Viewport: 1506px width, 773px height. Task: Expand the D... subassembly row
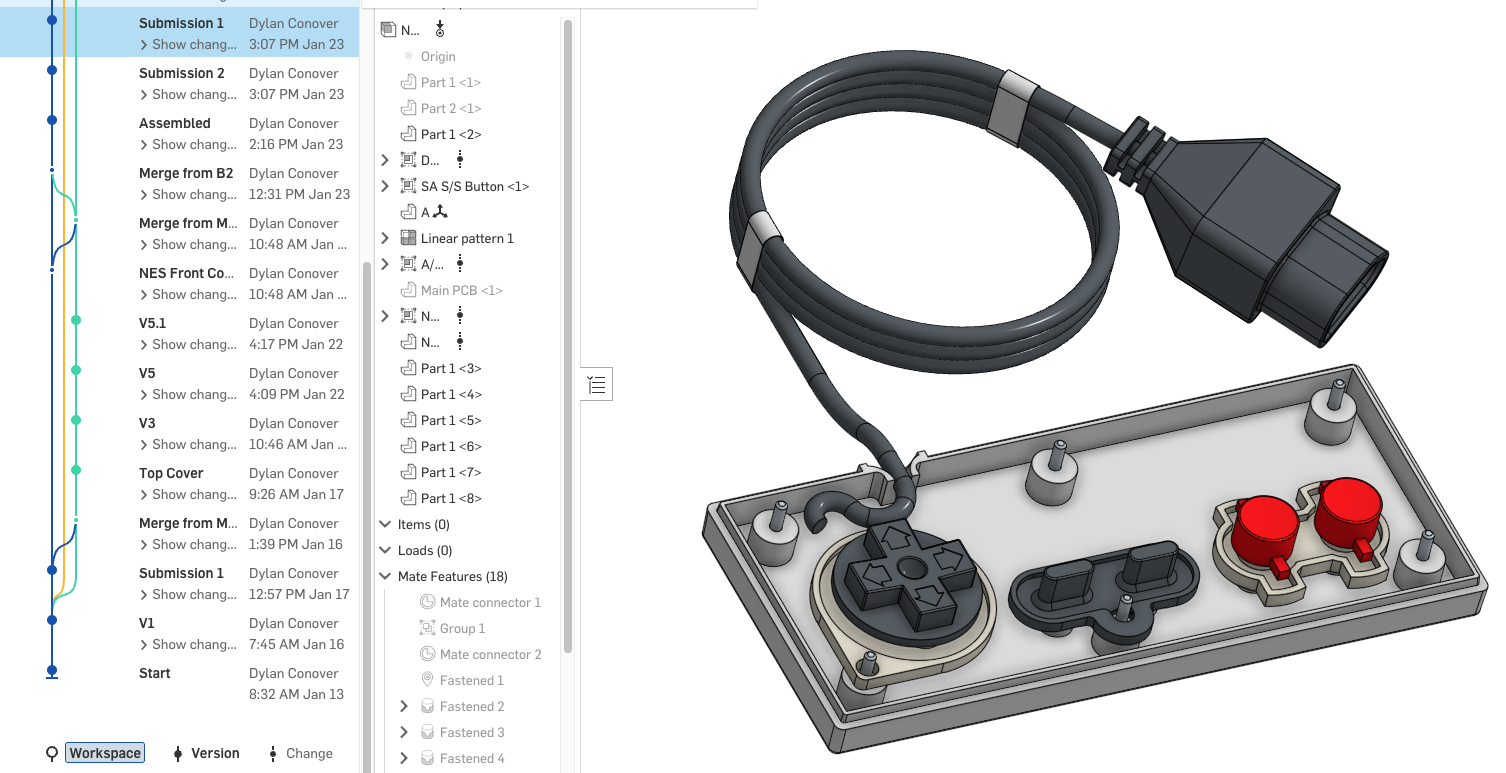point(385,160)
